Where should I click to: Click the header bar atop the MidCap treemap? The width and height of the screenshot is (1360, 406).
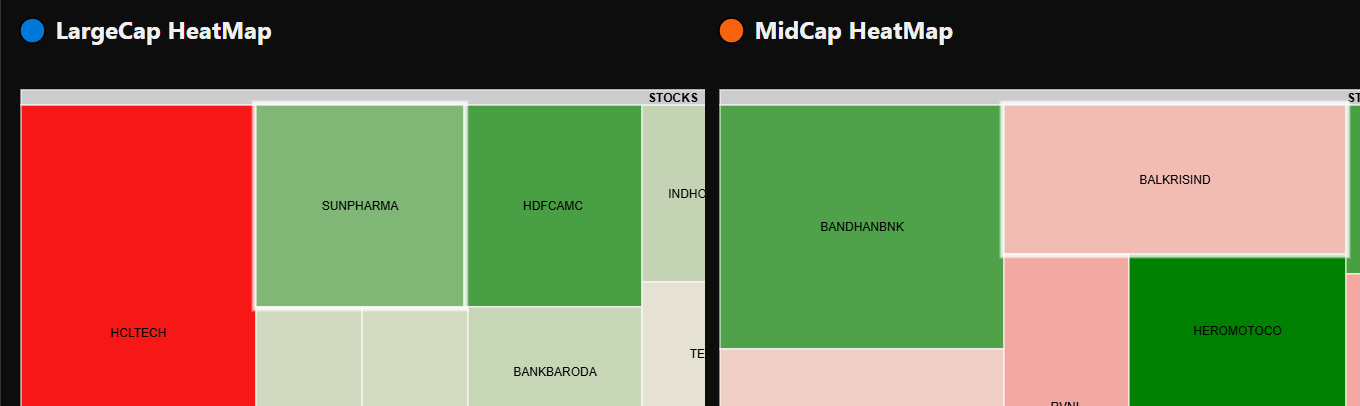click(x=1030, y=97)
